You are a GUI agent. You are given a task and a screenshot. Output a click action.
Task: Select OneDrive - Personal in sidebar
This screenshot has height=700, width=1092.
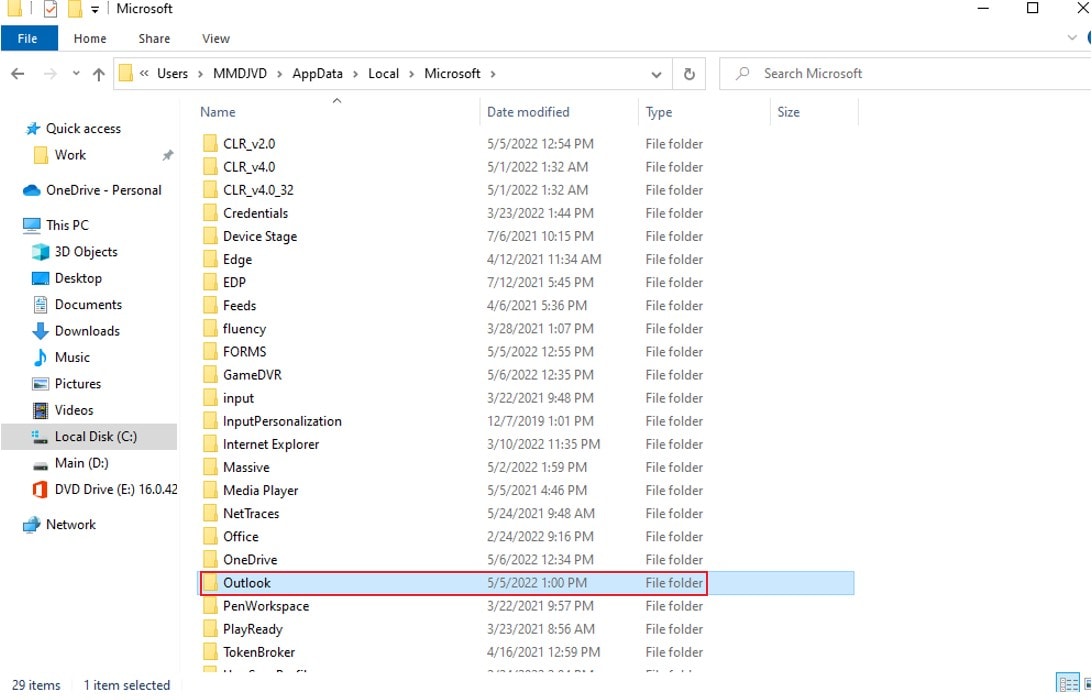pyautogui.click(x=103, y=191)
